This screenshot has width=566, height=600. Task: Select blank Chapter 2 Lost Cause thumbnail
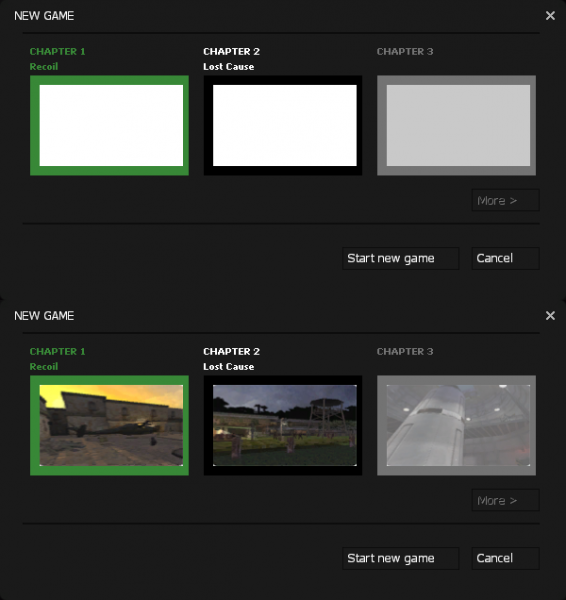283,126
